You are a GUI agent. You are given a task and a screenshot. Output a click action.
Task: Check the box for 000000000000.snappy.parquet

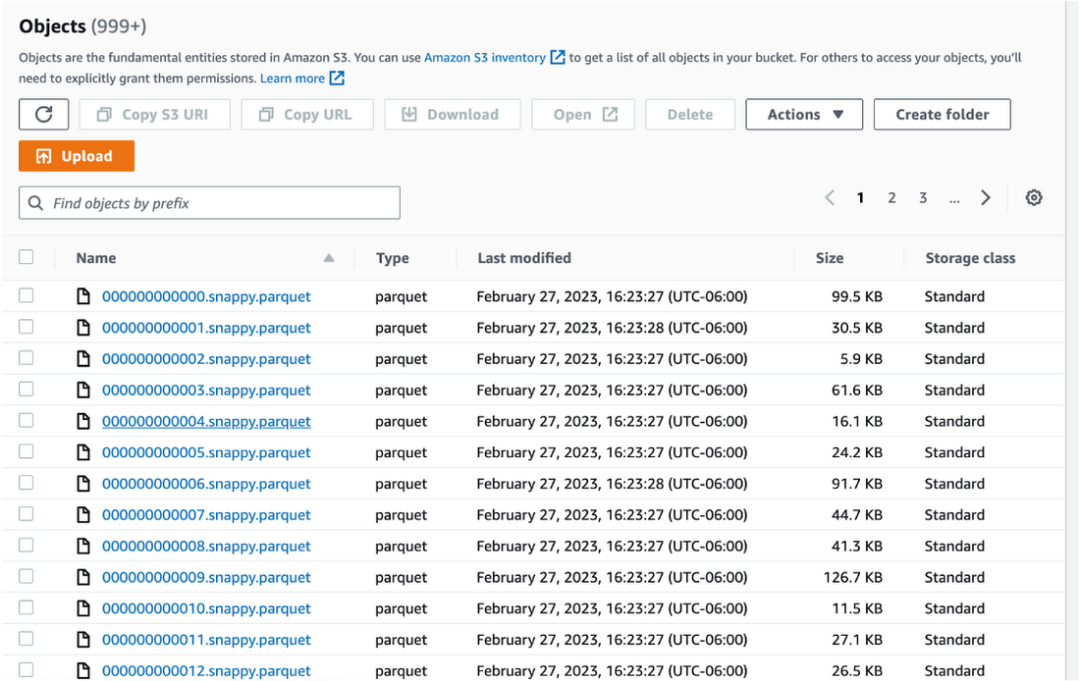click(x=26, y=295)
